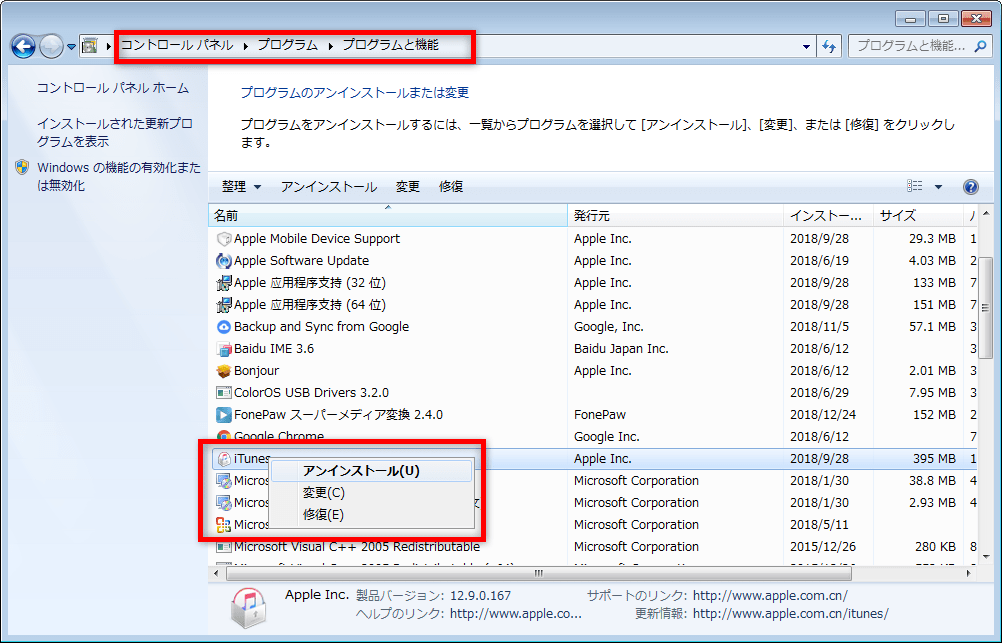
Task: Click Baidu Japan Inc. publisher cell
Action: 620,349
